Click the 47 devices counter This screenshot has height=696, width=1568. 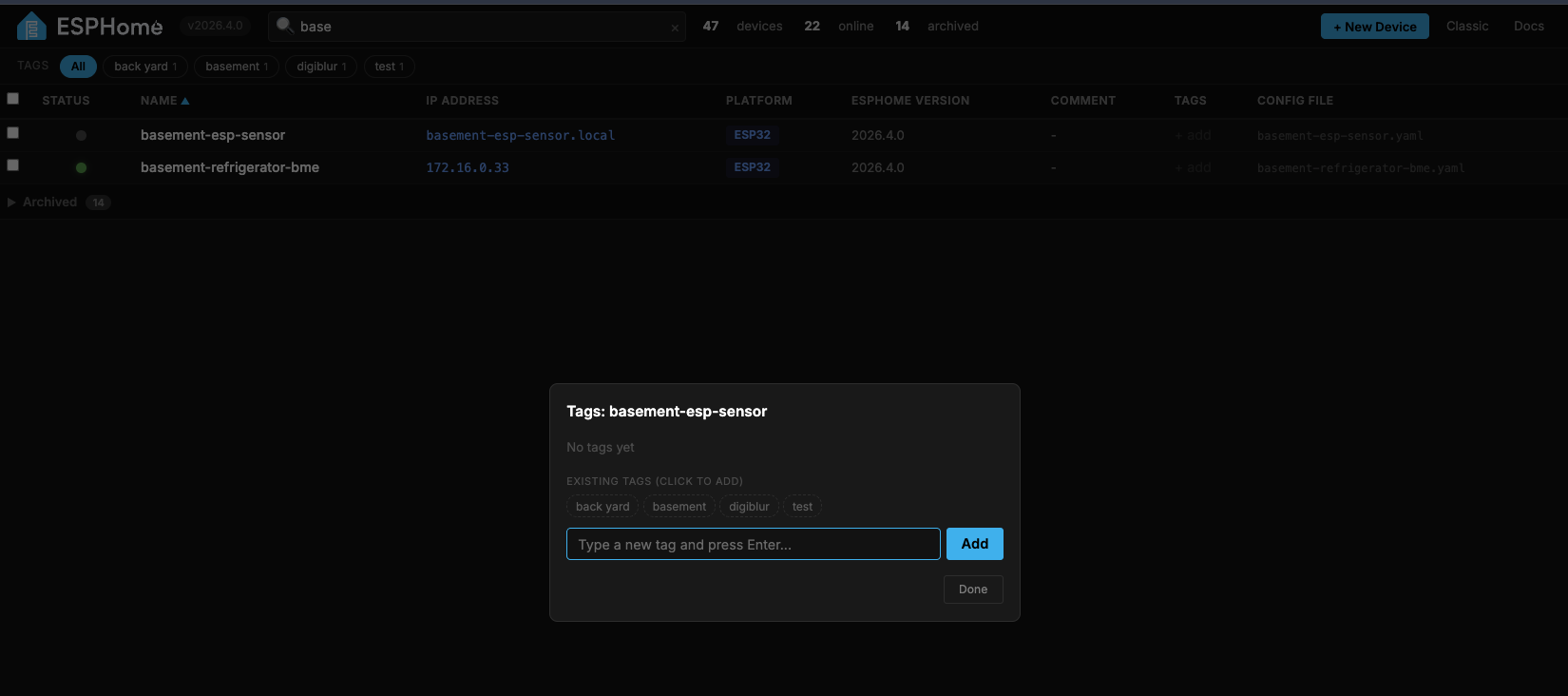[742, 26]
